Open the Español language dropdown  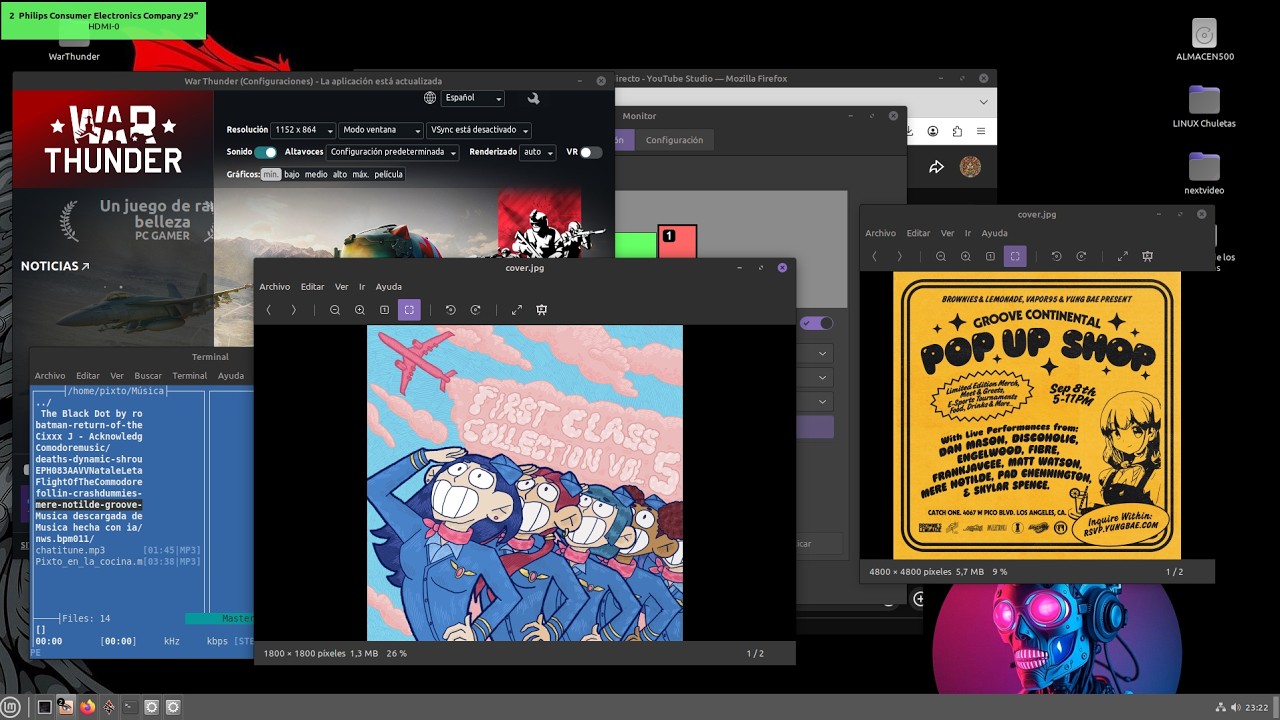pyautogui.click(x=473, y=98)
